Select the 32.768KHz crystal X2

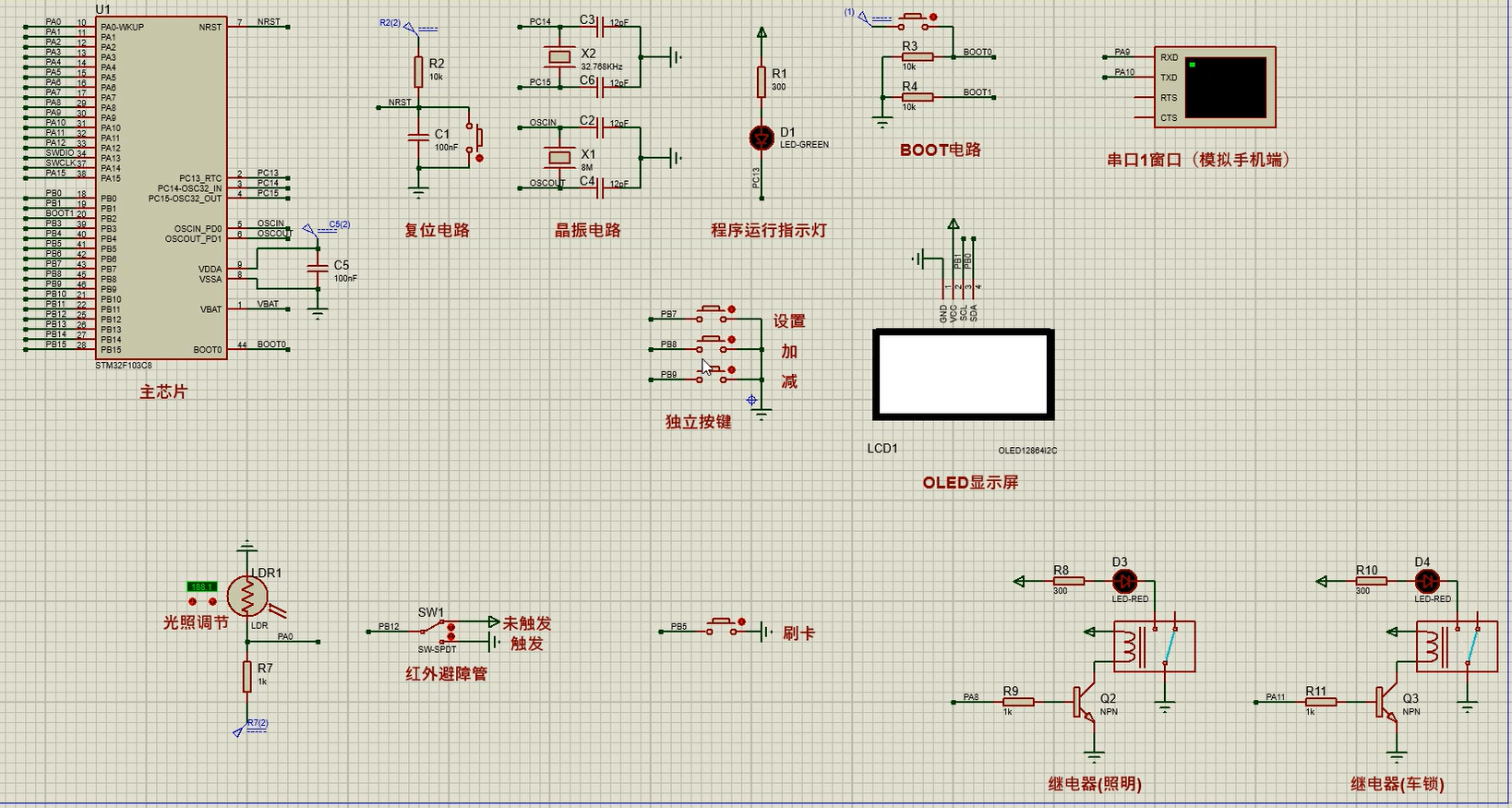(x=560, y=57)
